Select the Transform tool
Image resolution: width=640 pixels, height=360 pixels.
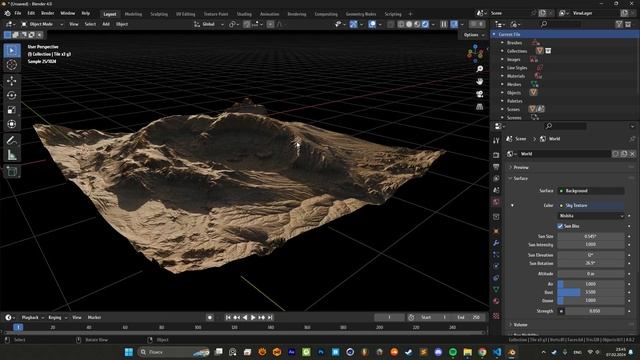12,124
